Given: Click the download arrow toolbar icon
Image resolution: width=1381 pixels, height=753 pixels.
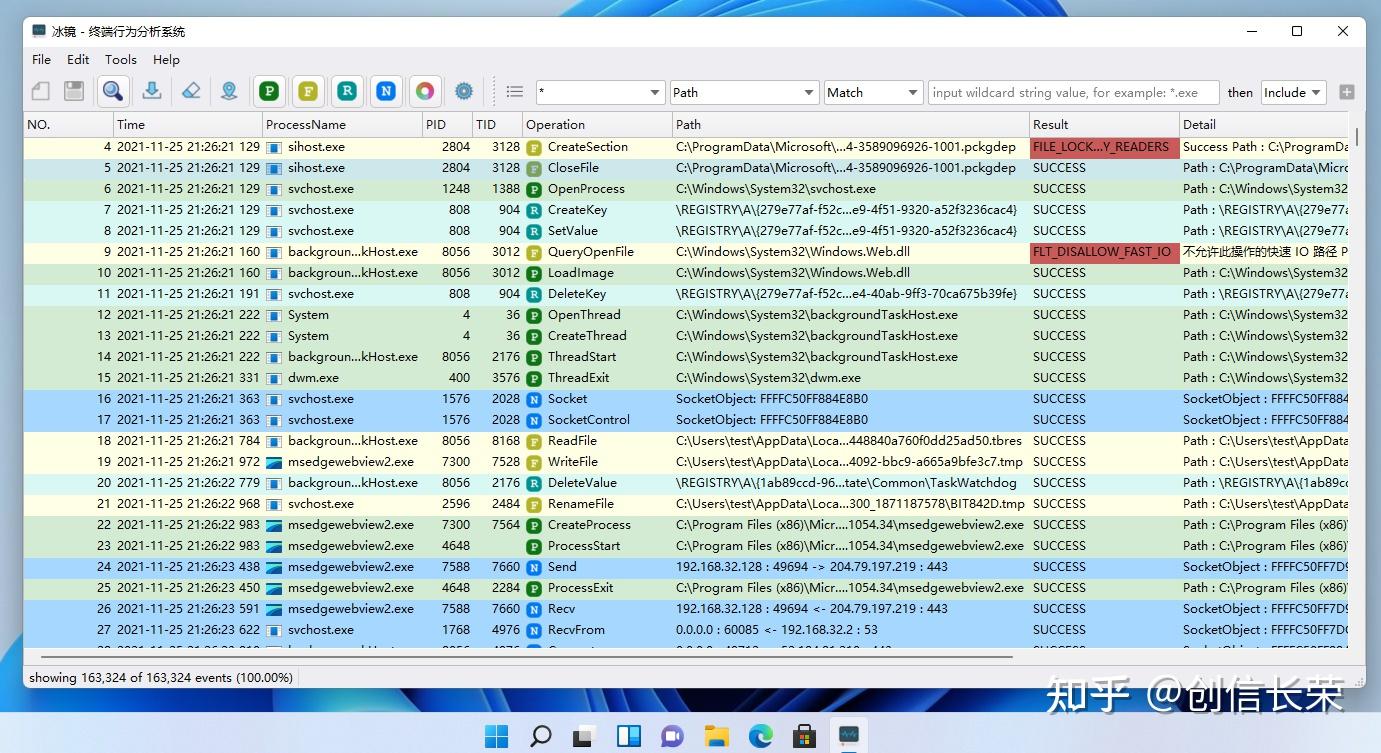Looking at the screenshot, I should point(152,92).
